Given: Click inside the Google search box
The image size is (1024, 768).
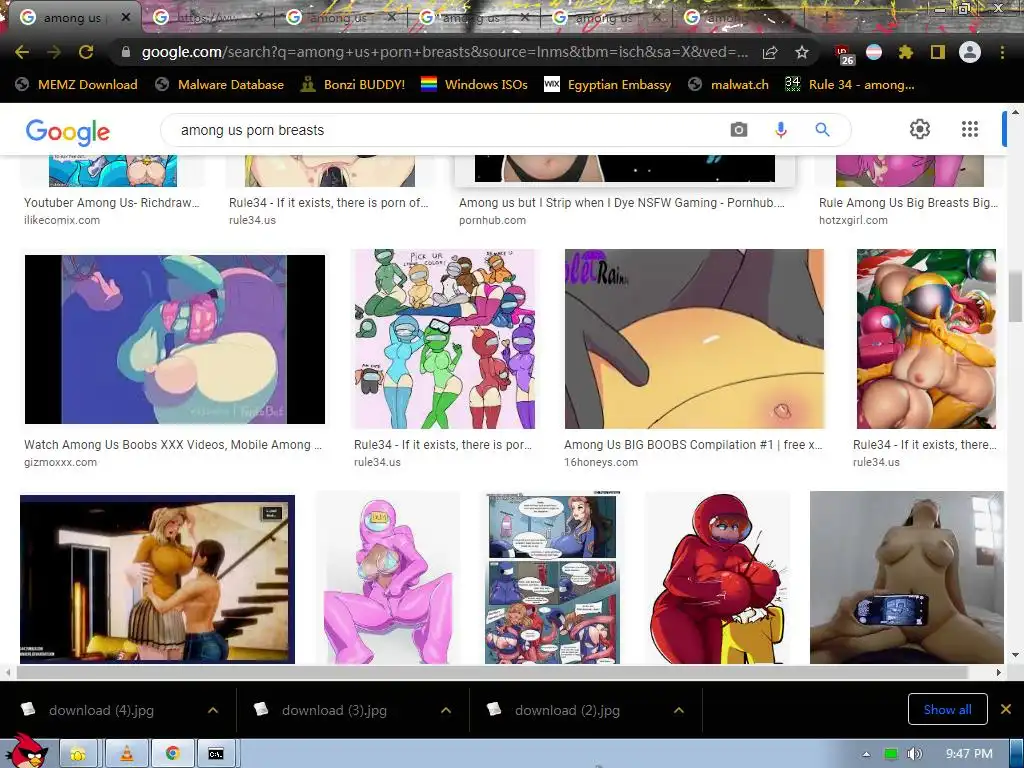Looking at the screenshot, I should pos(444,130).
